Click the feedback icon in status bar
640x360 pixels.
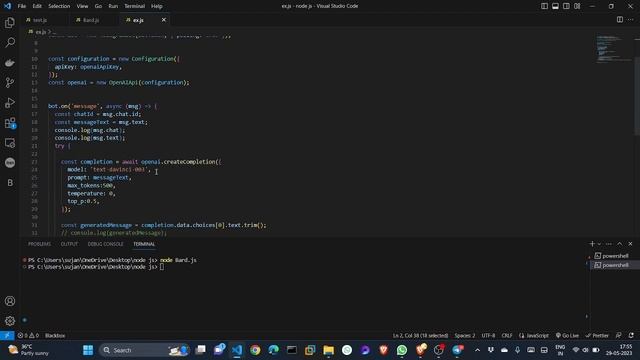click(619, 336)
